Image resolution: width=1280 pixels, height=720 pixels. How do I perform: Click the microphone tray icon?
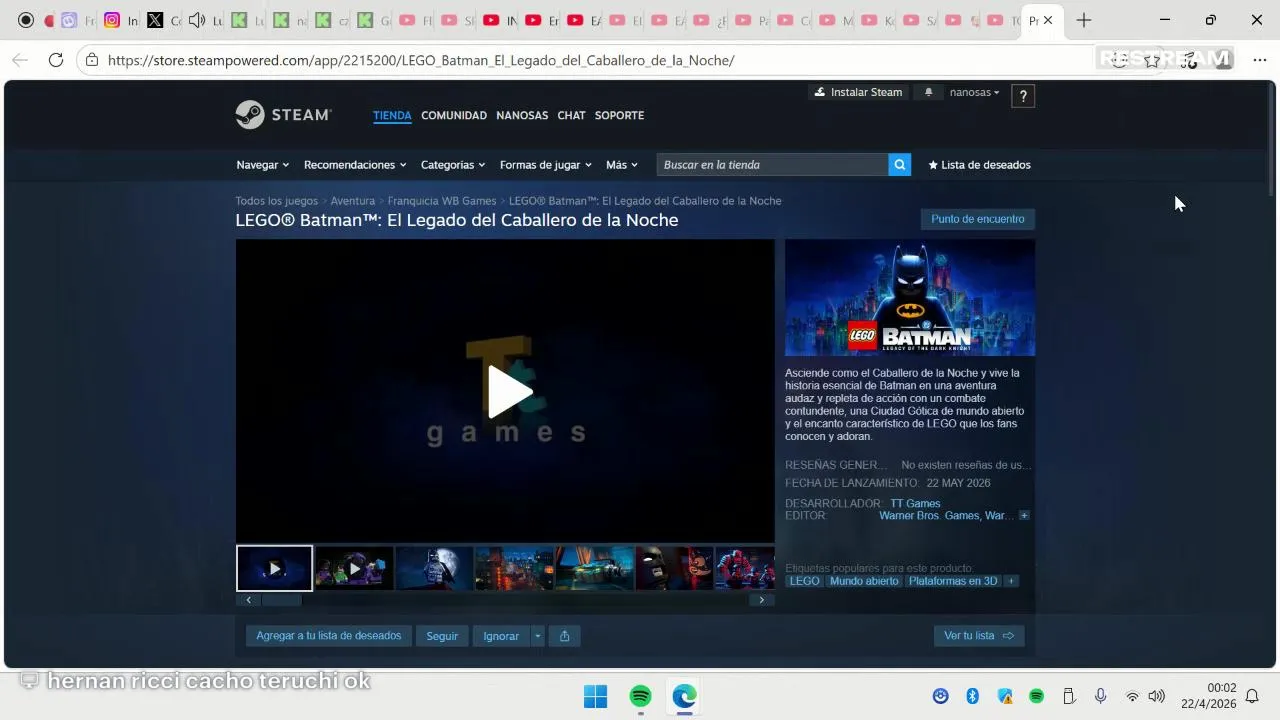click(1100, 696)
